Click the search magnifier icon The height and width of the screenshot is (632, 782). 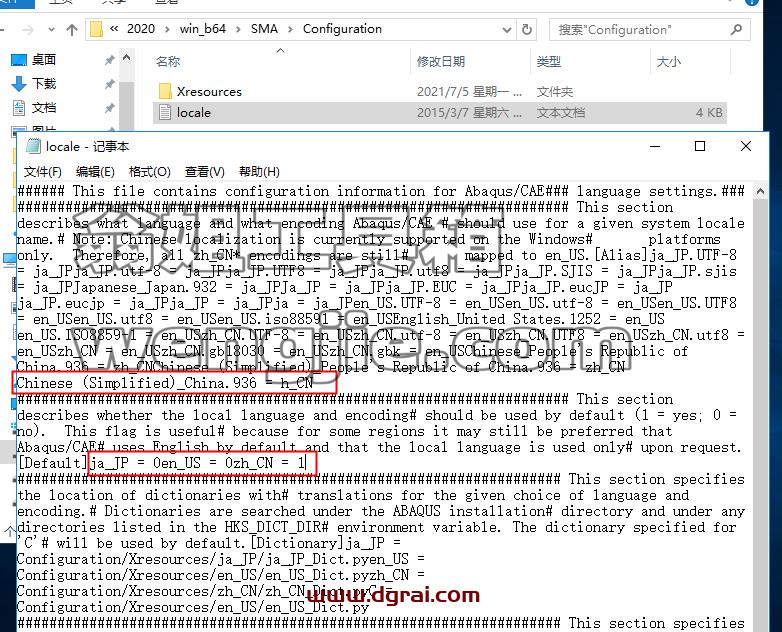736,30
